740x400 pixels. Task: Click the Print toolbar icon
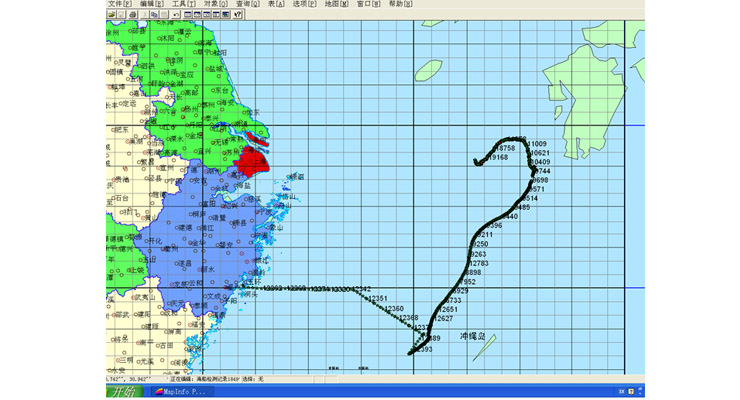(131, 15)
